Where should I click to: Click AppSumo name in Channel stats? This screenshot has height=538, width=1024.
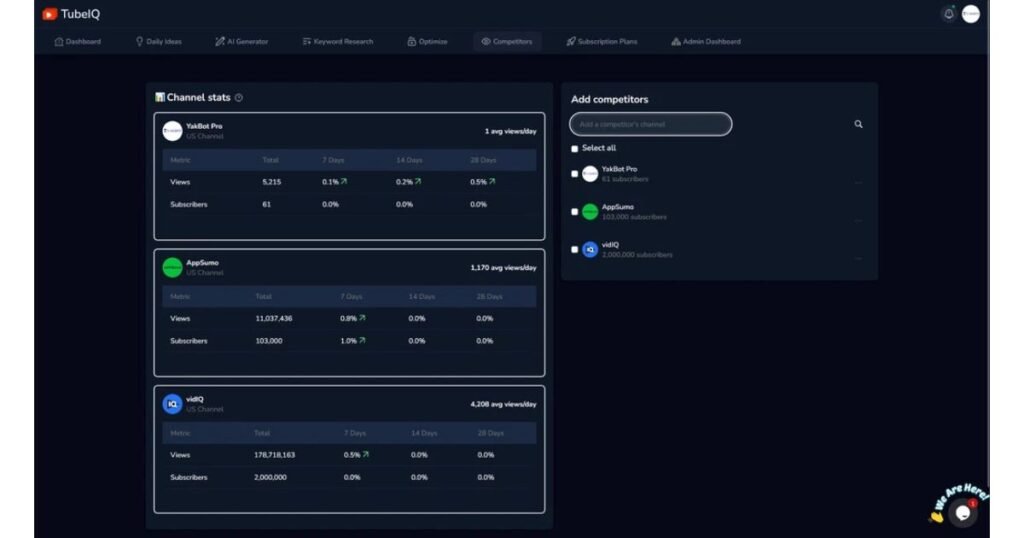coord(202,262)
